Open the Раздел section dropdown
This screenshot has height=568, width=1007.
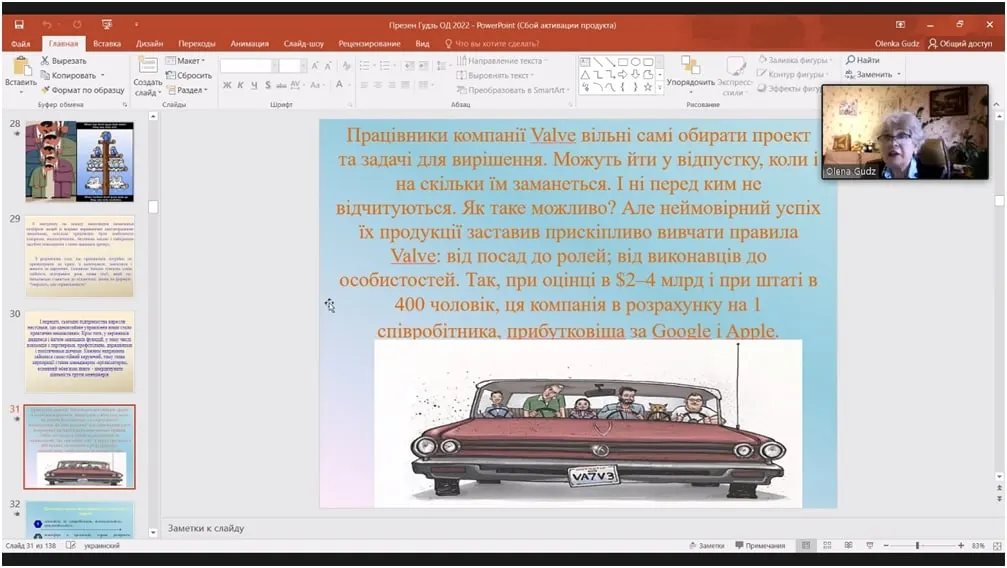click(188, 90)
